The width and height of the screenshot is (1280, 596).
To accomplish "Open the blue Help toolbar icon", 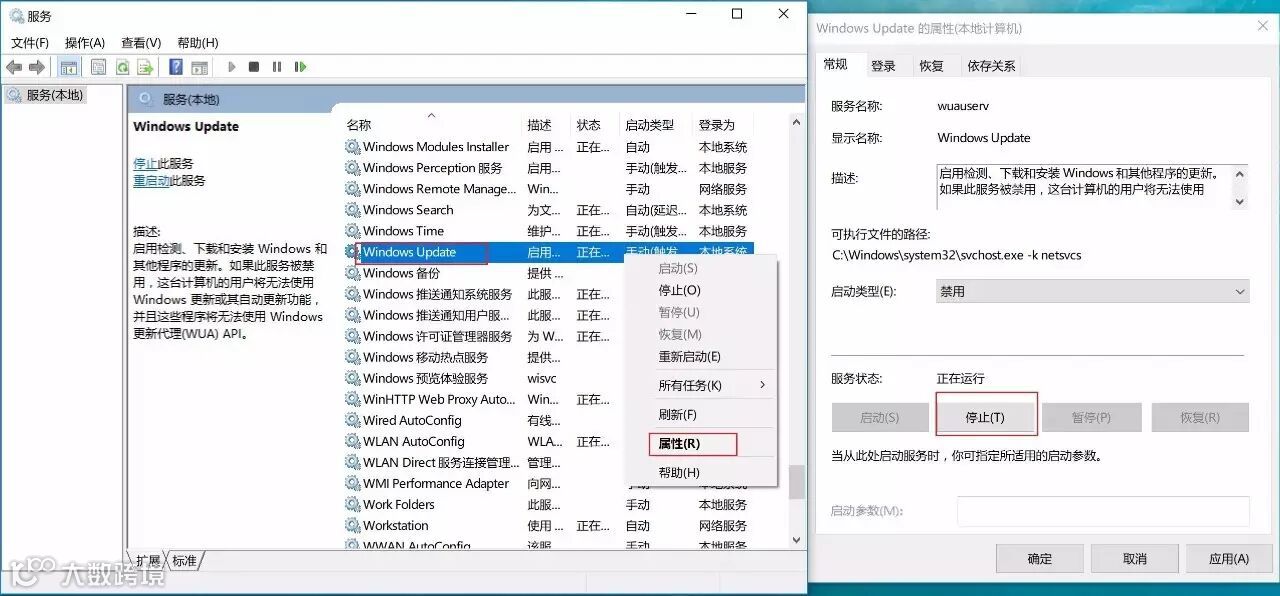I will tap(176, 67).
